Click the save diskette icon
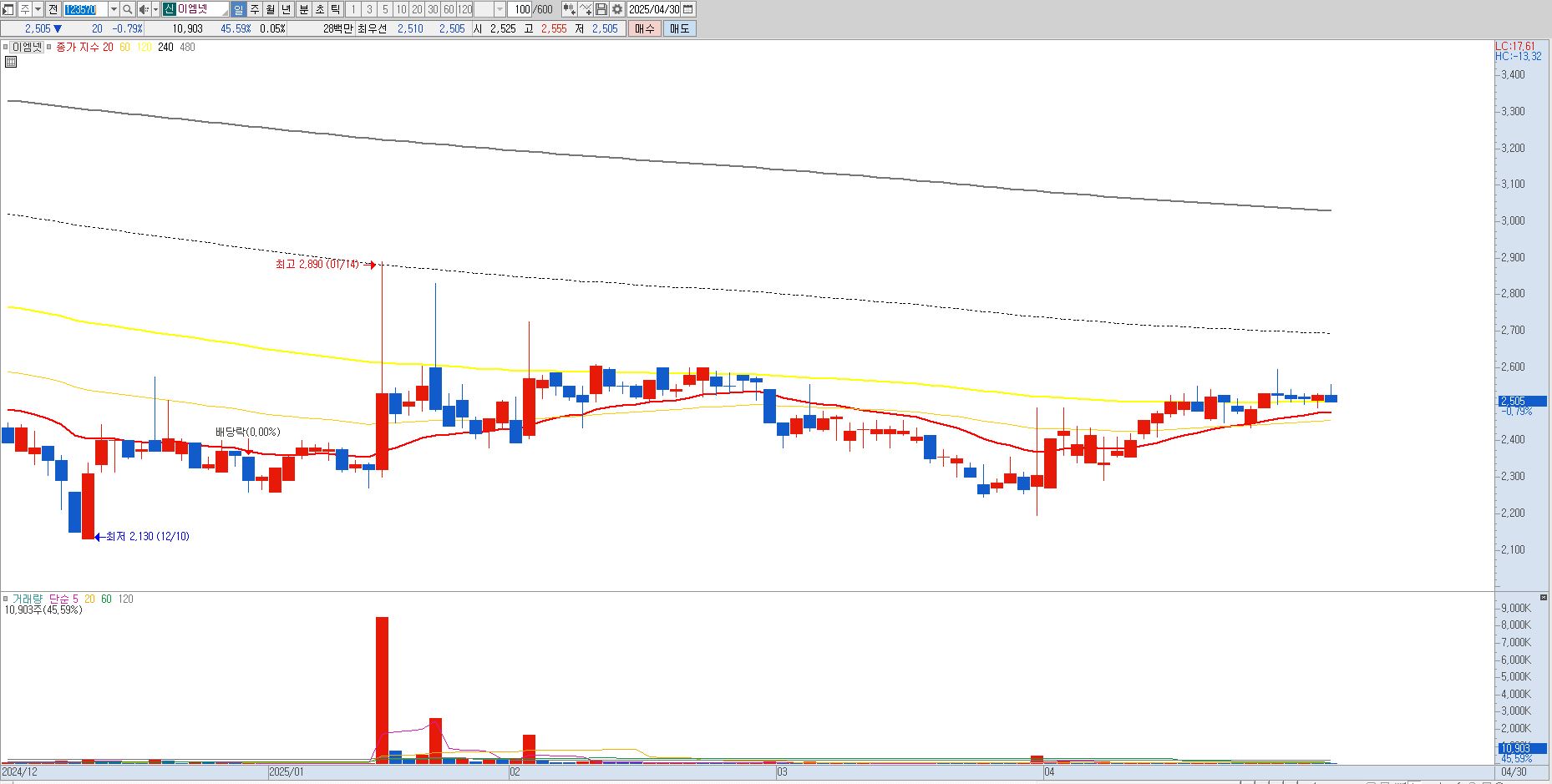Image resolution: width=1552 pixels, height=784 pixels. [601, 9]
